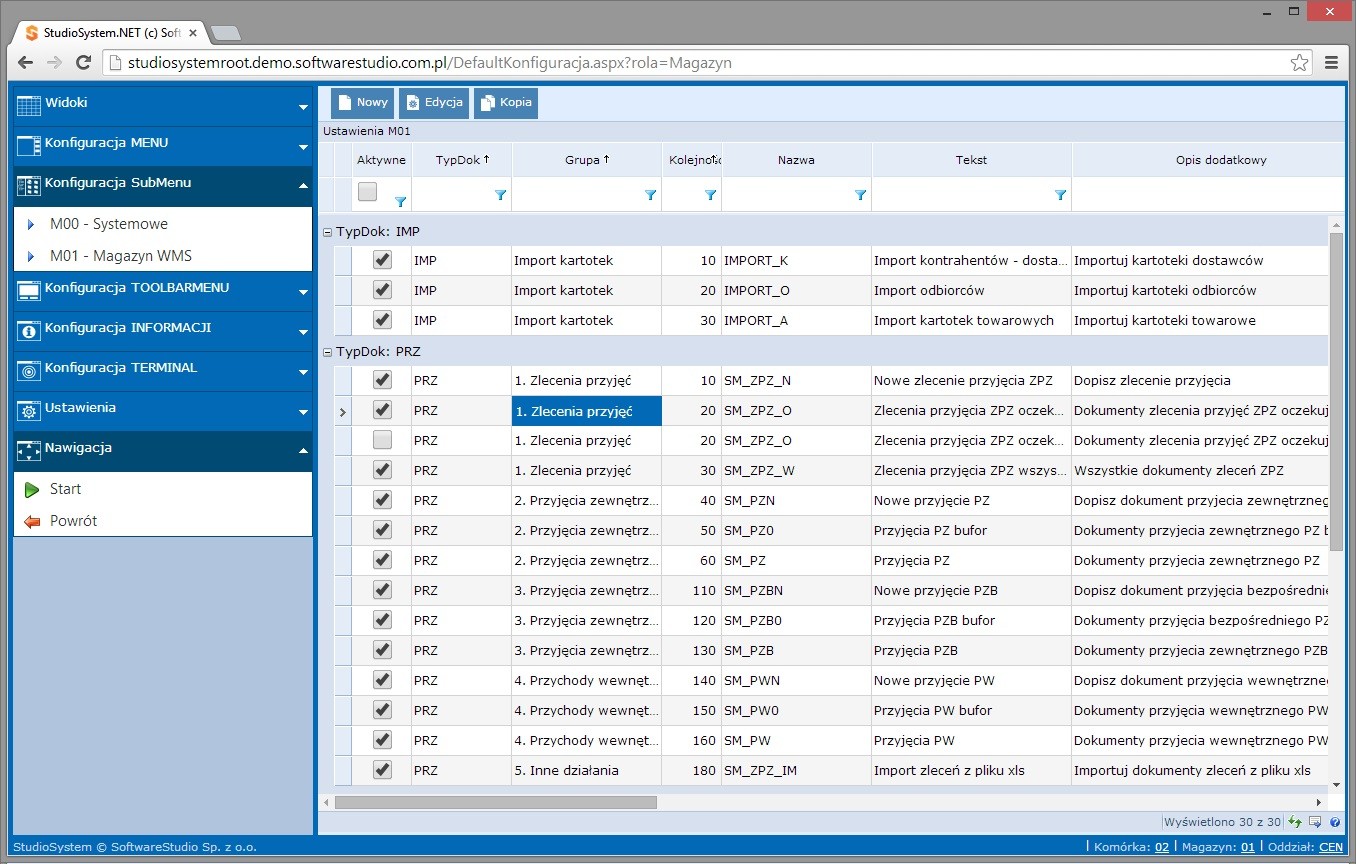Click the Widoki grid icon in sidebar
1356x864 pixels.
(x=29, y=104)
